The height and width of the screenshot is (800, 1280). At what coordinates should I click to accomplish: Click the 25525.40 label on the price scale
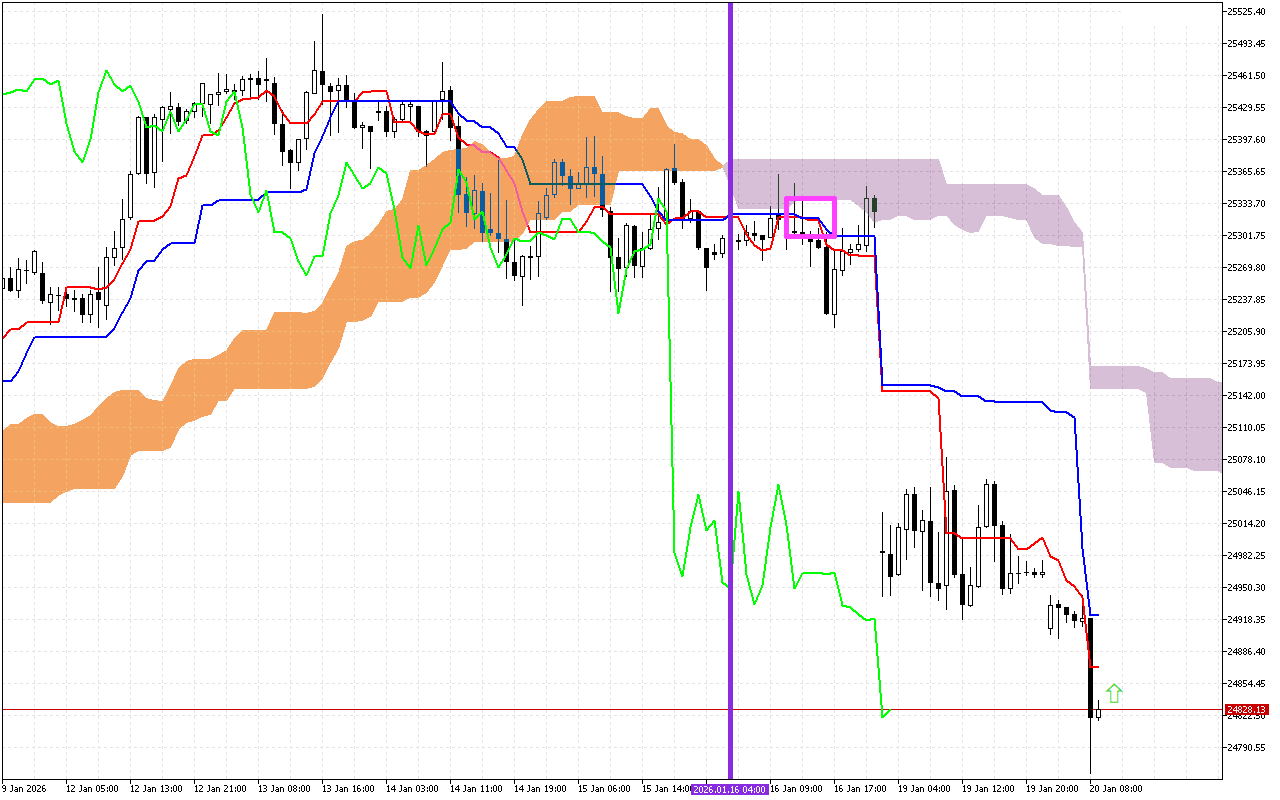pos(1246,11)
